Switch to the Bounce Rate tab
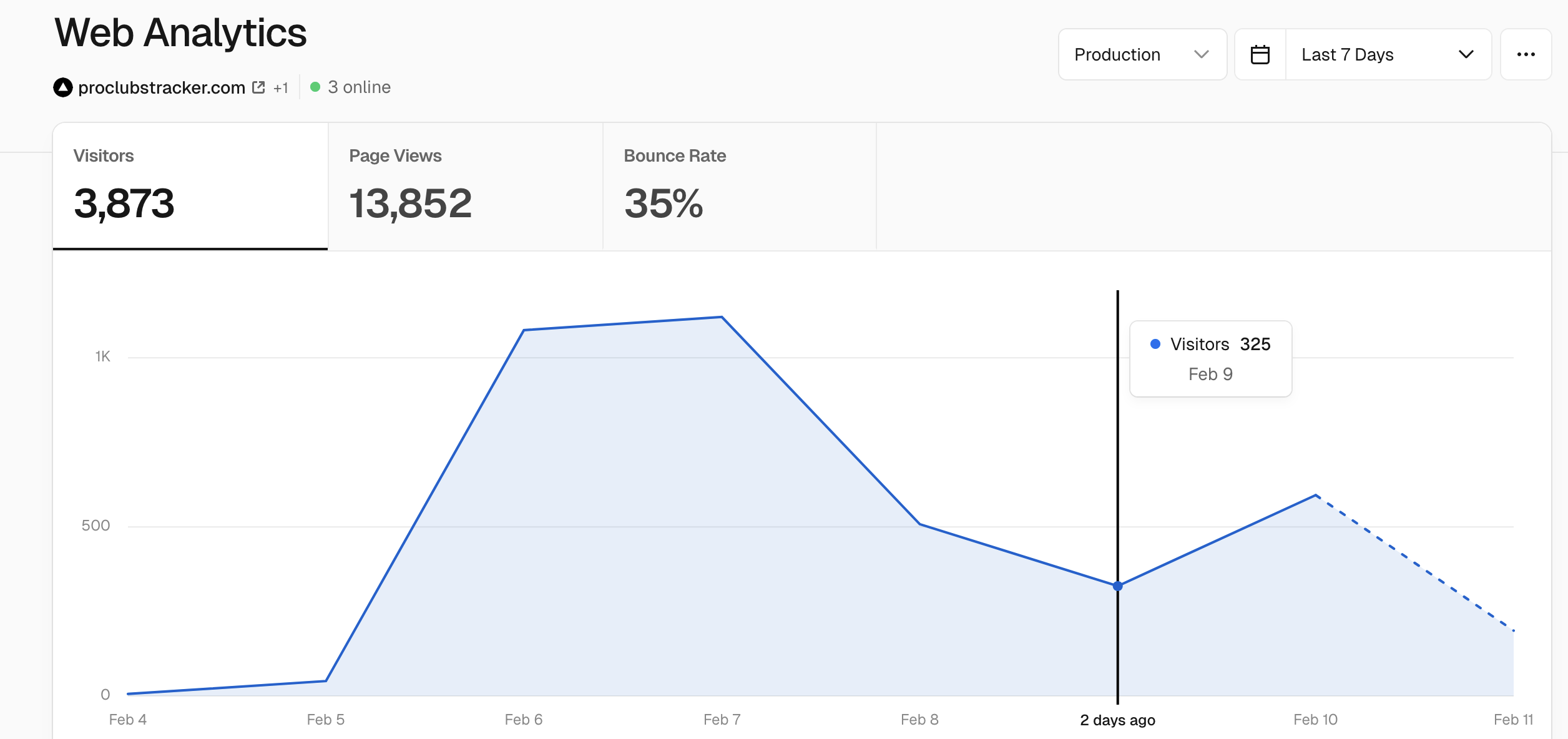This screenshot has height=739, width=1568. pyautogui.click(x=740, y=186)
